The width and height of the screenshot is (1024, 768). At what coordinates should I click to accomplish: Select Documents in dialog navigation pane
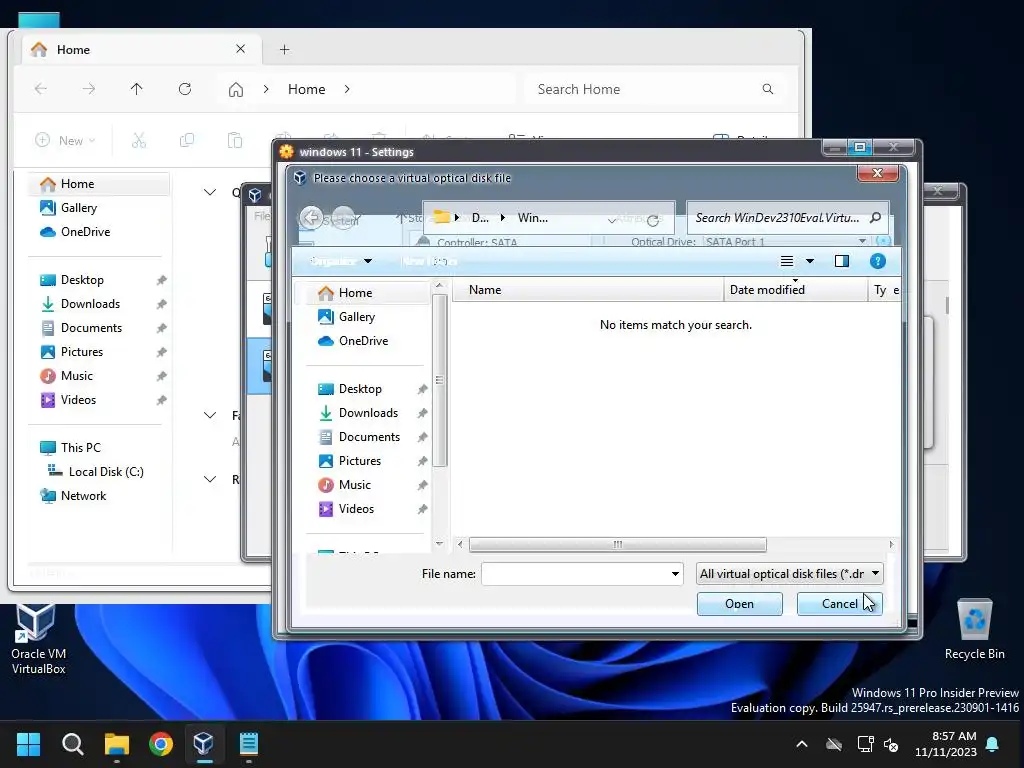point(369,437)
